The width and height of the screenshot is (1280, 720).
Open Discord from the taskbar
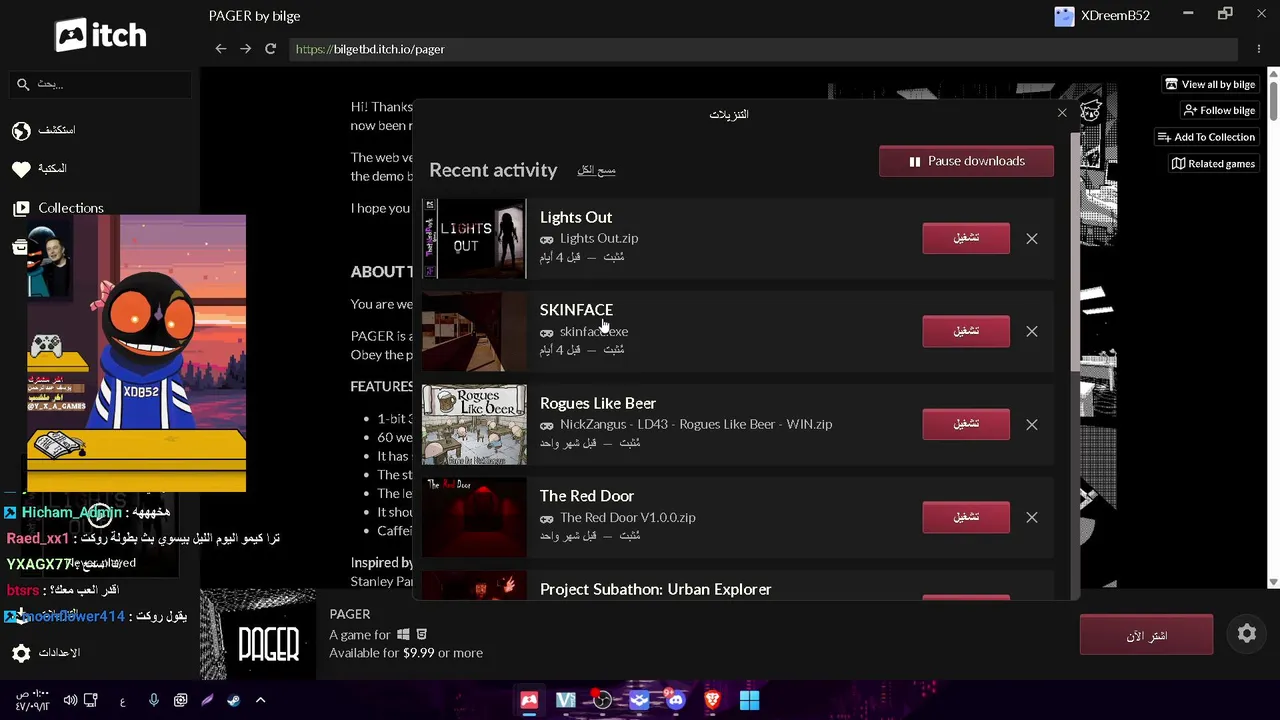point(676,700)
